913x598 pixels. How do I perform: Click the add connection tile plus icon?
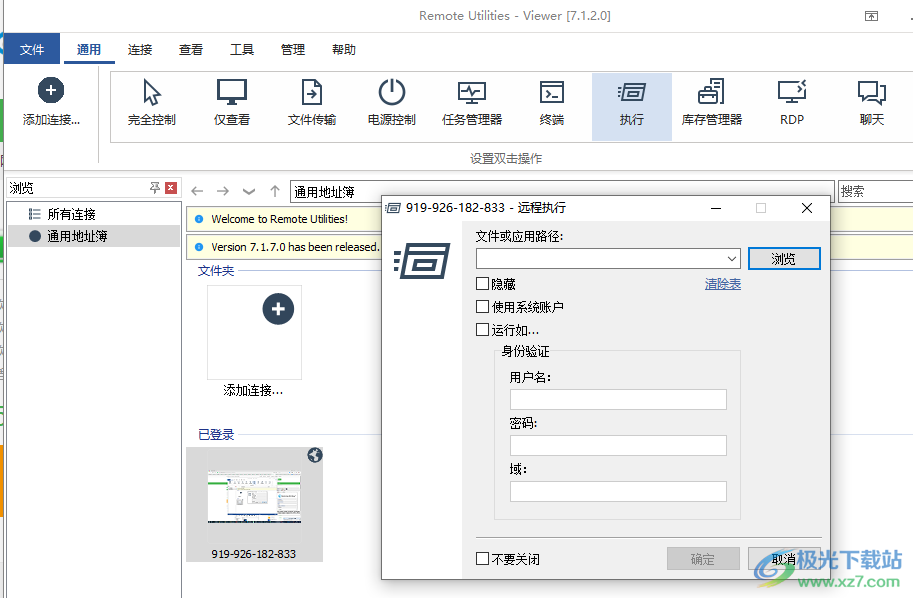(x=278, y=309)
